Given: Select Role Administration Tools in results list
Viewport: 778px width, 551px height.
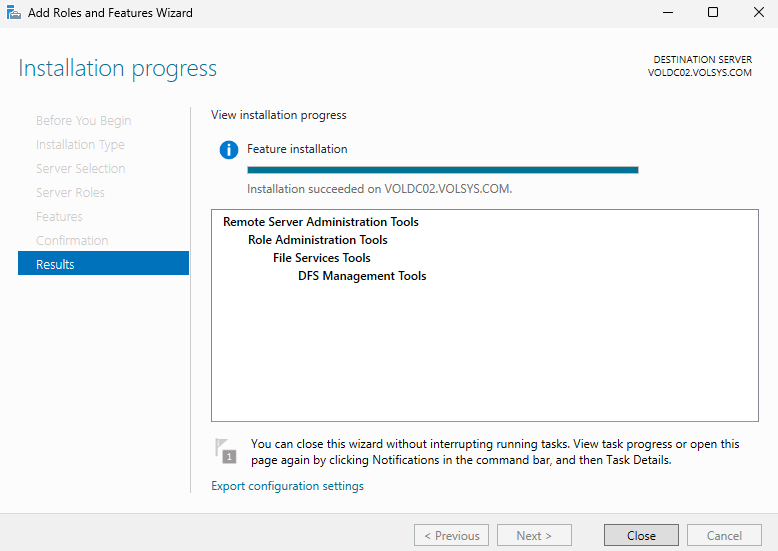Looking at the screenshot, I should click(317, 240).
